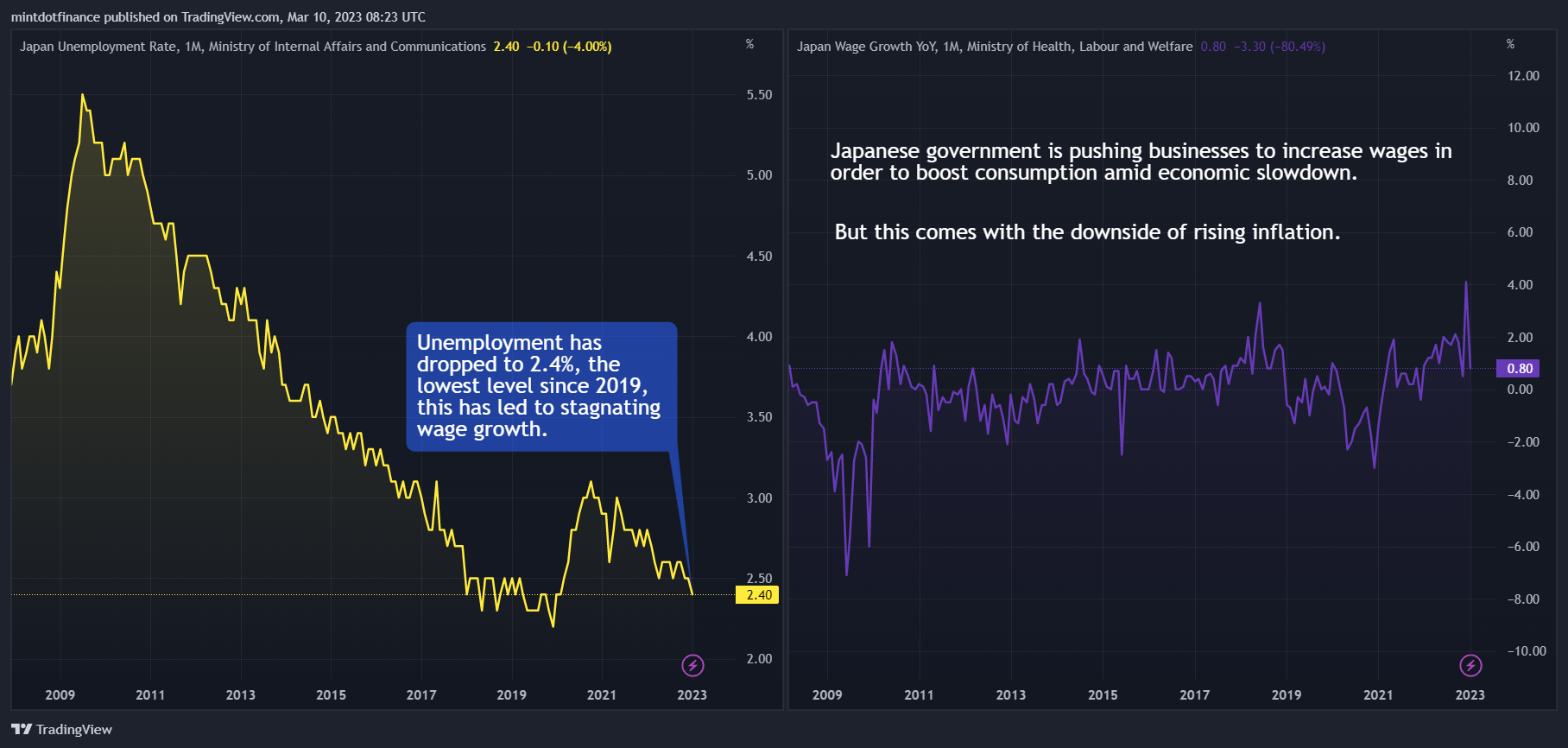The height and width of the screenshot is (748, 1568).
Task: Click the yellow 2.40 −0.10 (−4.00%) value readout
Action: [553, 47]
